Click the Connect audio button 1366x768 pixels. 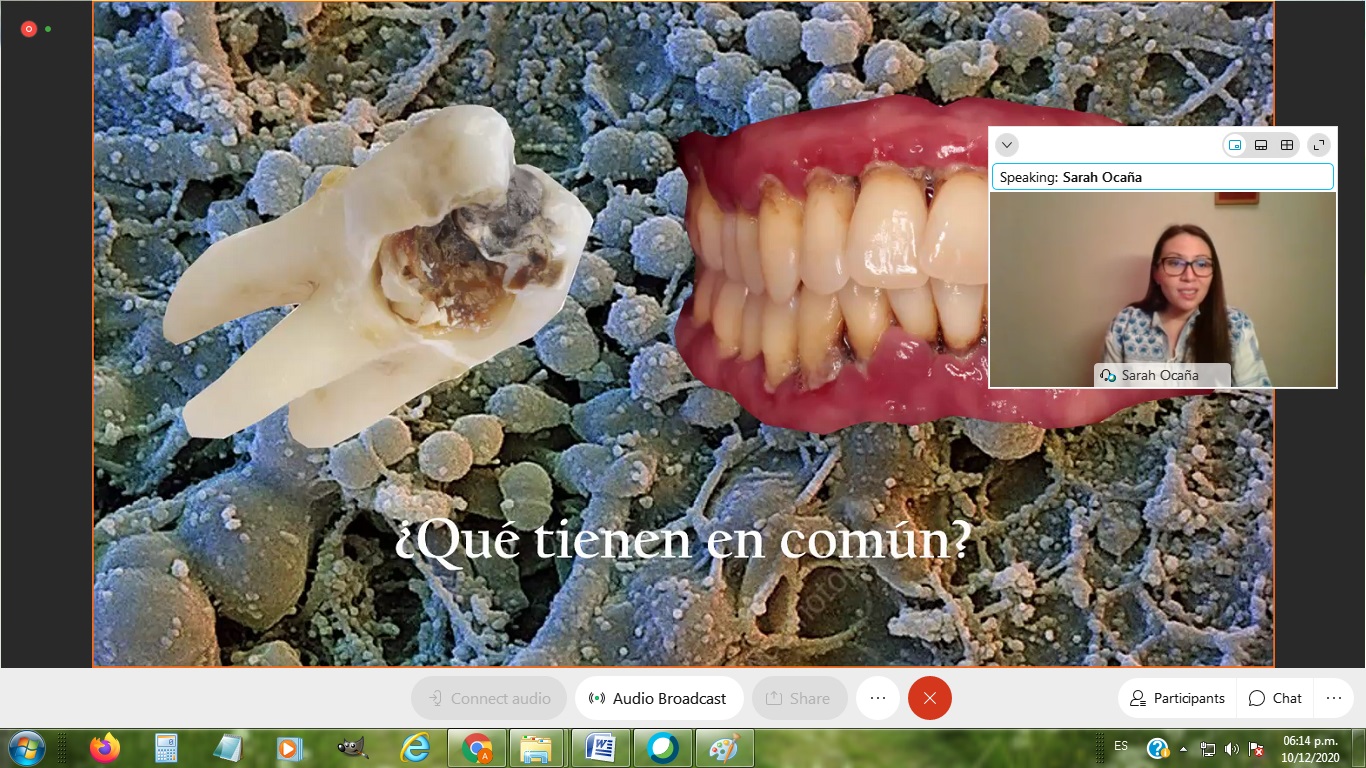(x=490, y=698)
